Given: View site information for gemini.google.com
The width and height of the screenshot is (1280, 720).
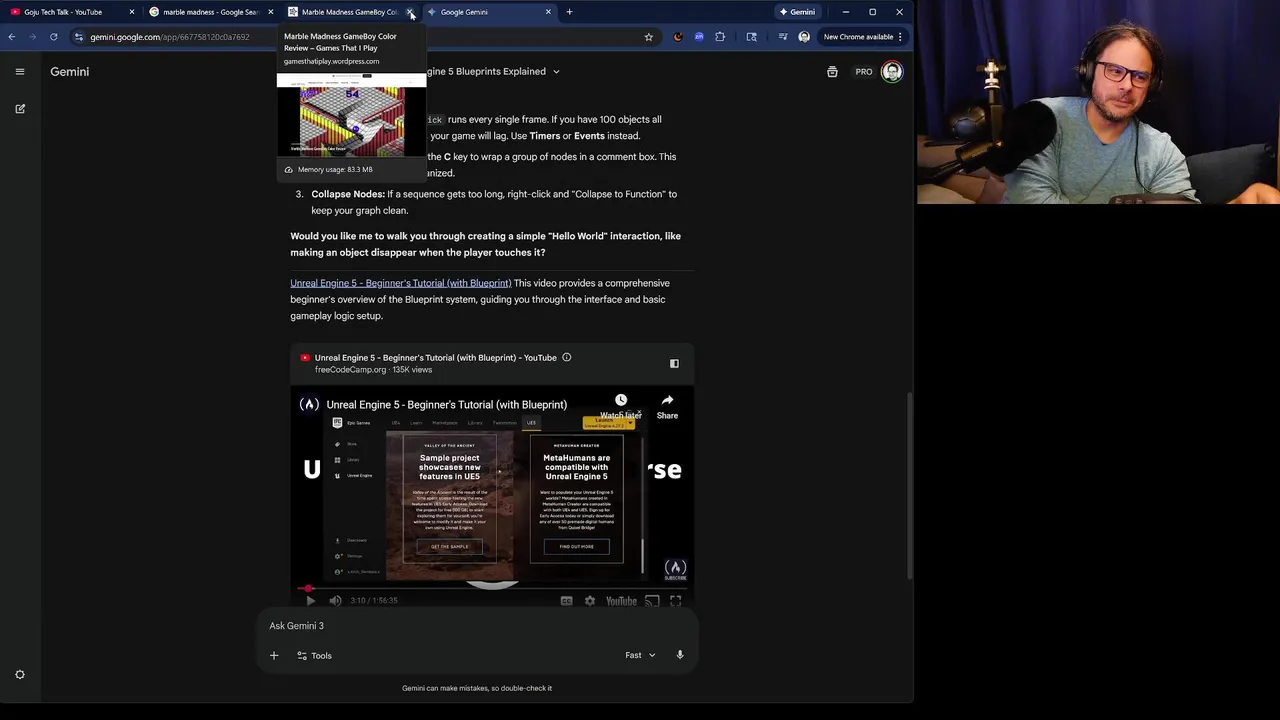Looking at the screenshot, I should point(78,37).
